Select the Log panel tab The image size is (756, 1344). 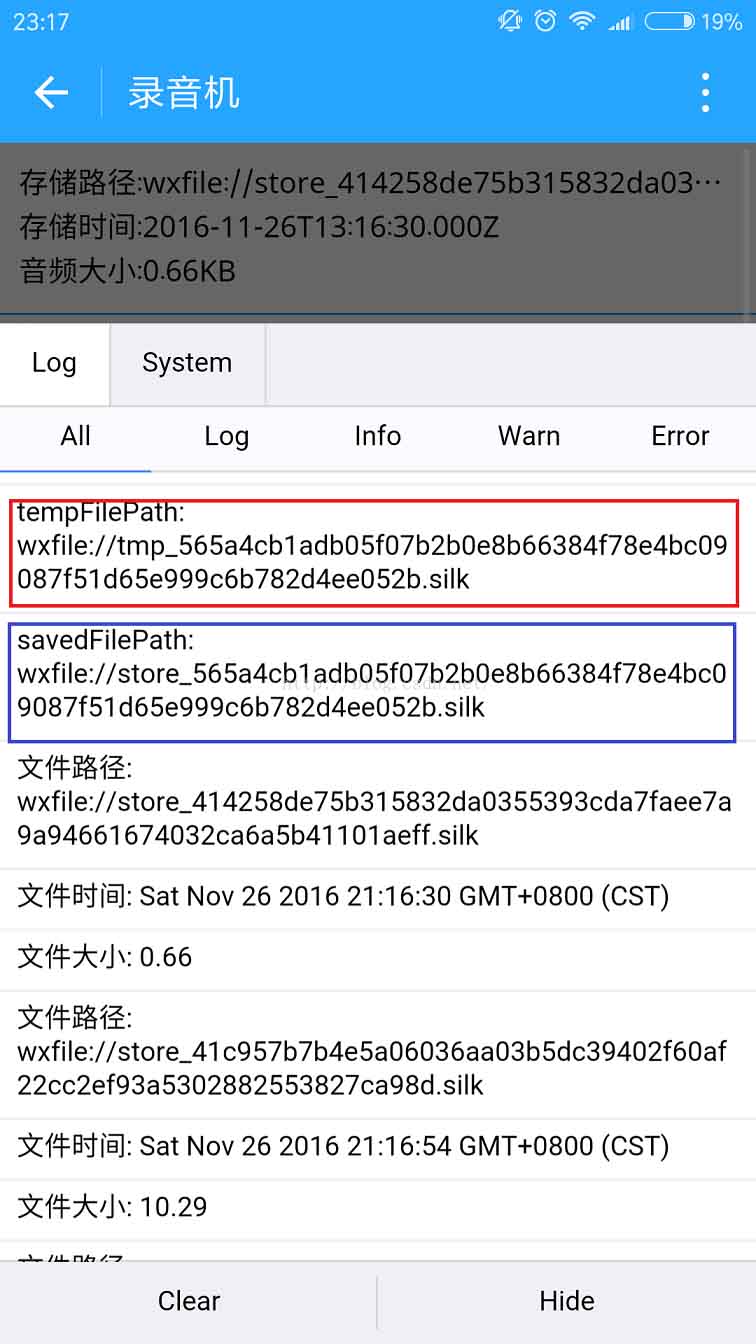(54, 363)
